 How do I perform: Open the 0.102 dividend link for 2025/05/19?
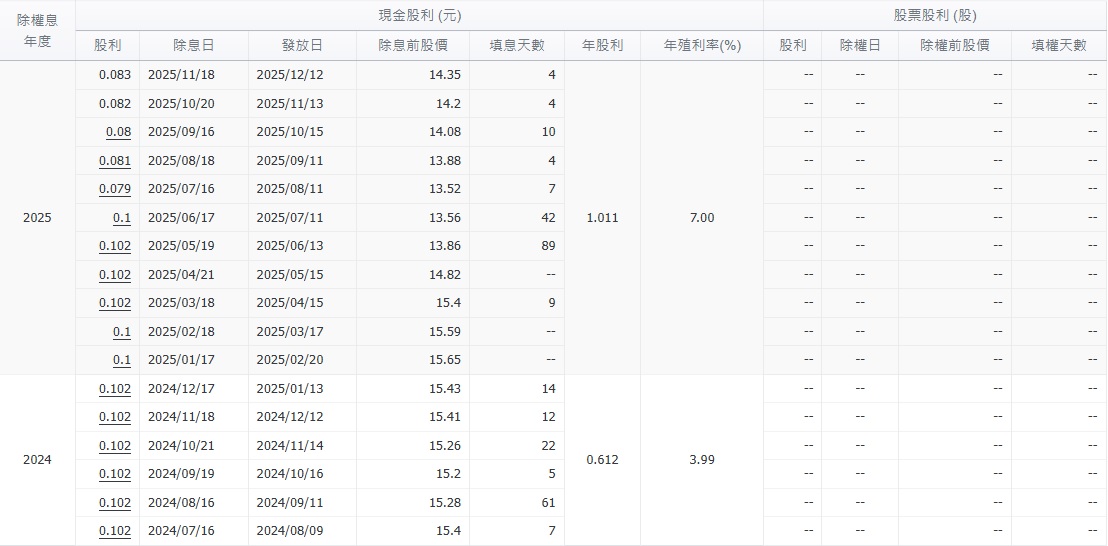click(x=115, y=246)
